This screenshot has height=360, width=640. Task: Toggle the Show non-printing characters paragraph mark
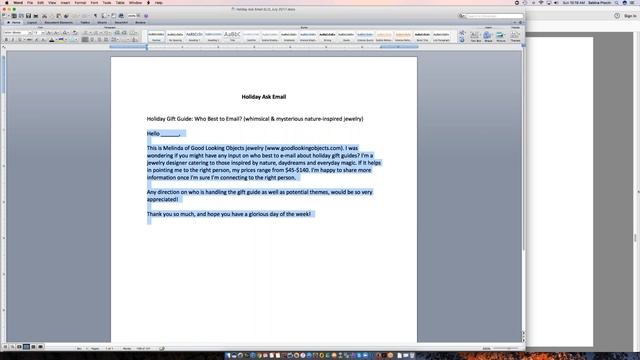95,16
